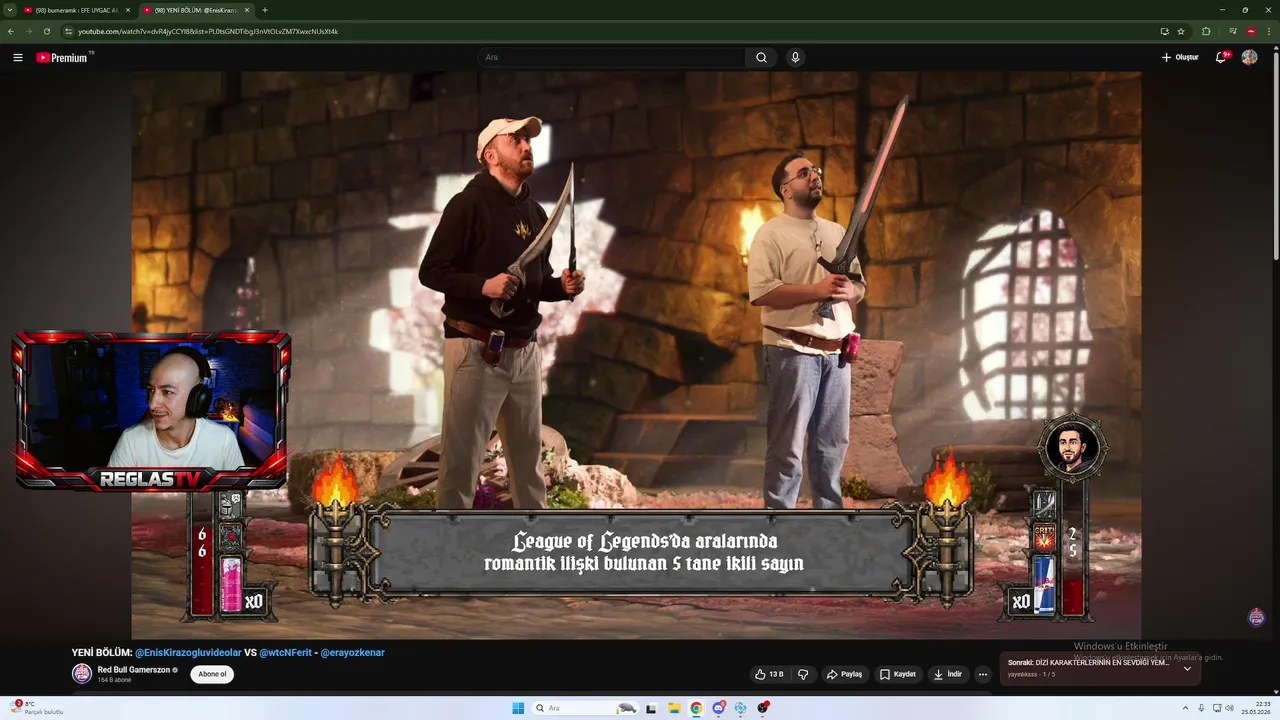Click the site info icon in address bar
1280x720 pixels.
pyautogui.click(x=68, y=31)
